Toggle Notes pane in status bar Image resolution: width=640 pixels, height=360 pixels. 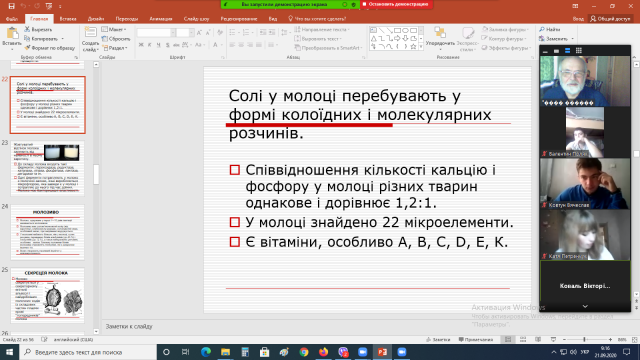(x=438, y=340)
